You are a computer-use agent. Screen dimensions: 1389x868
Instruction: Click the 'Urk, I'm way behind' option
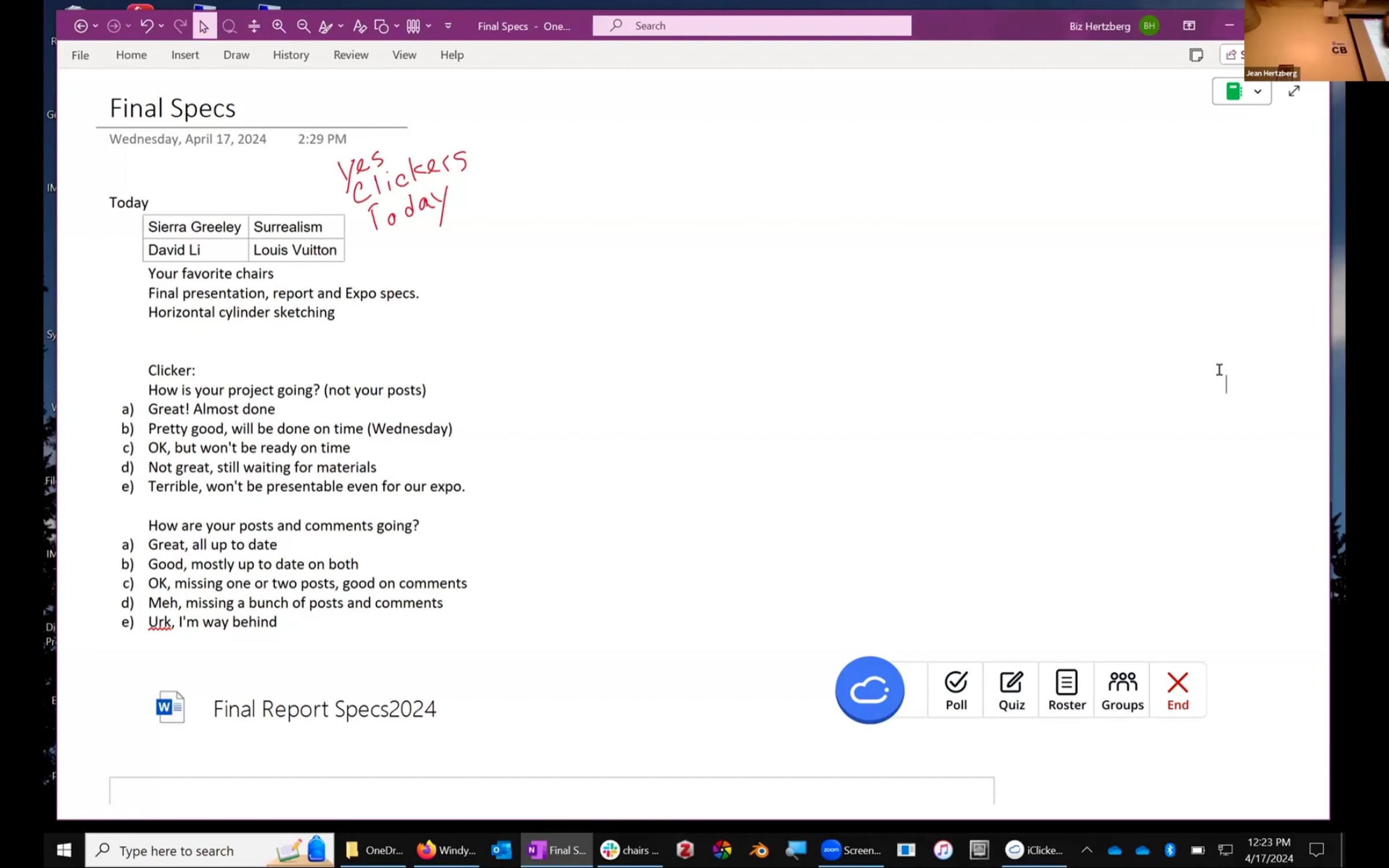pyautogui.click(x=212, y=622)
